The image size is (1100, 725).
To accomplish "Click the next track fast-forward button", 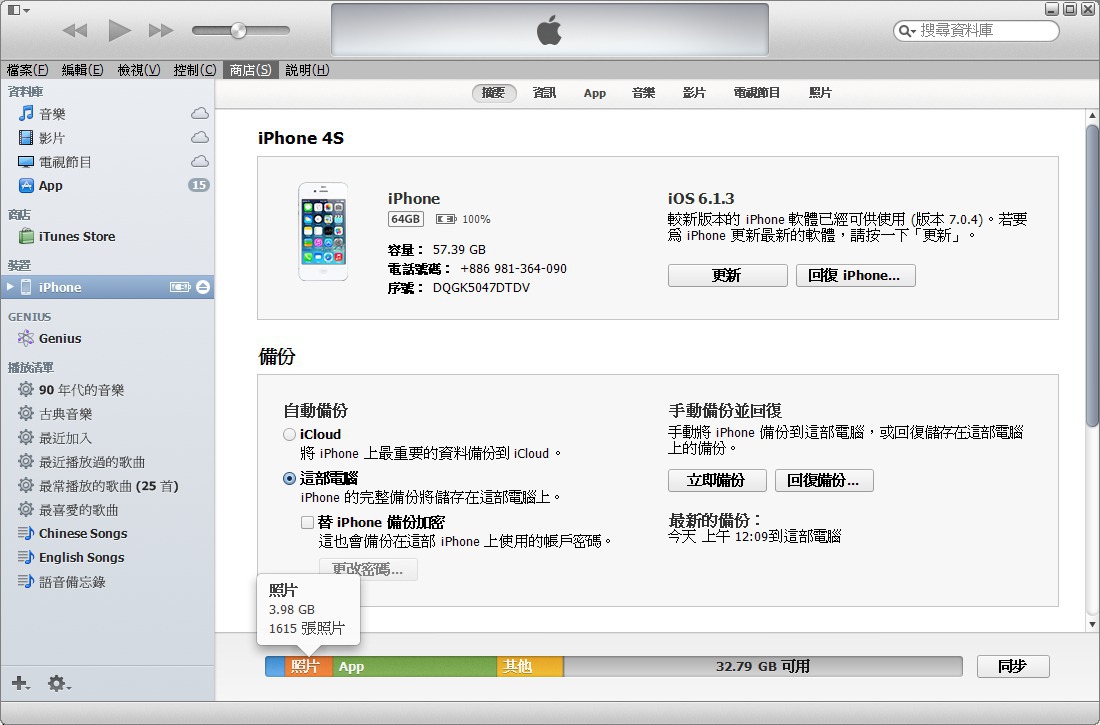I will click(161, 30).
